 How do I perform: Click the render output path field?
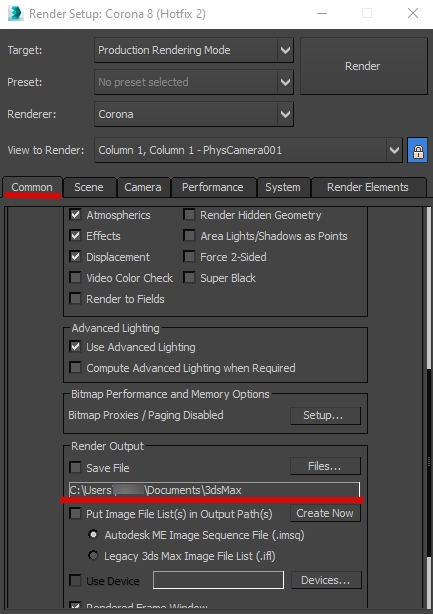[x=214, y=490]
